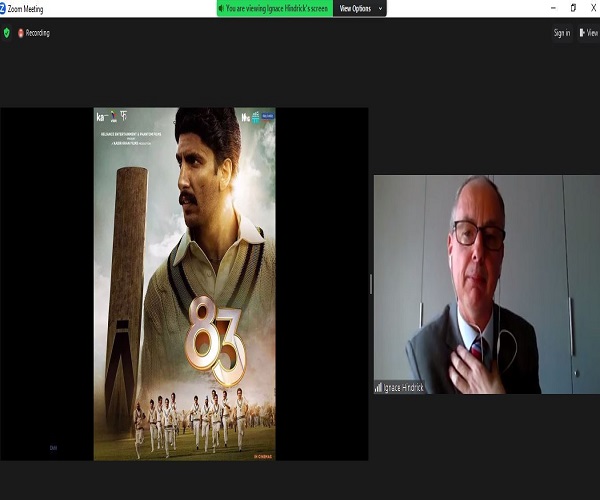
Task: Click the signal strength bars by Ignace Hindrick's name
Action: coord(378,388)
